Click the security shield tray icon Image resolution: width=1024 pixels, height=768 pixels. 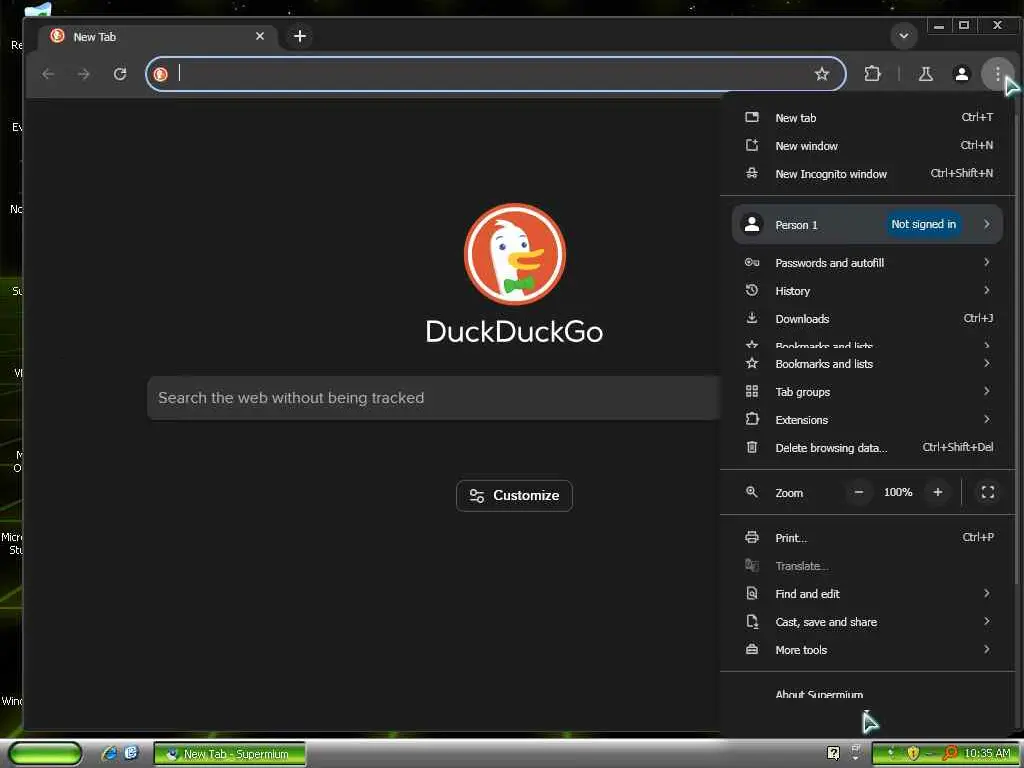click(913, 754)
